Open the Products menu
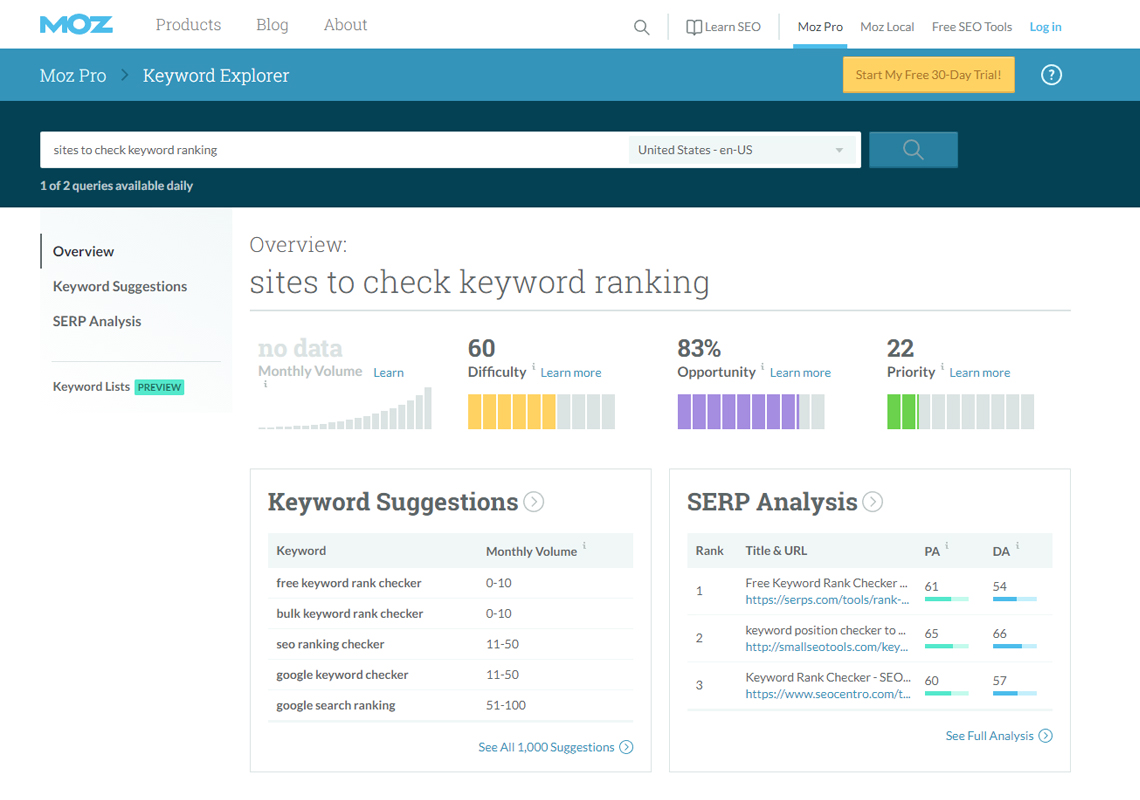1140x800 pixels. coord(188,25)
